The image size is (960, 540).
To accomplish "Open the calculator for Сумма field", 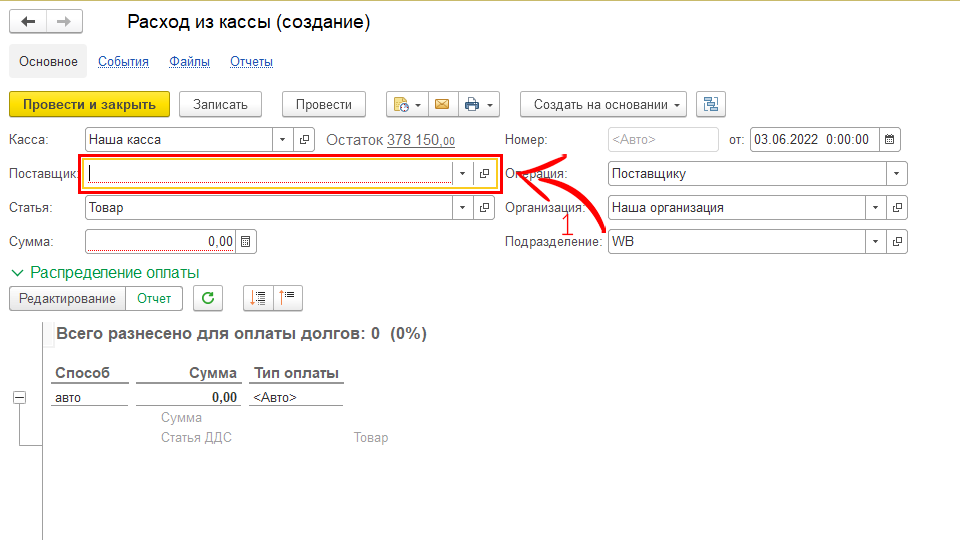I will pos(246,241).
